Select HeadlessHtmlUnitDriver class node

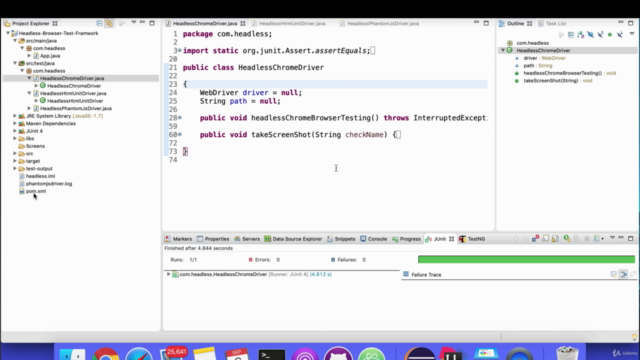pos(75,101)
